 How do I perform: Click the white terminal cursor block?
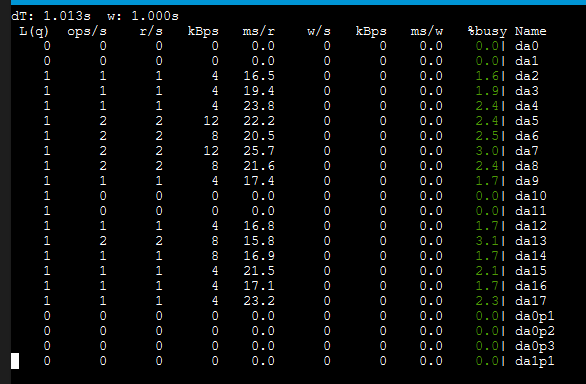[x=15, y=361]
